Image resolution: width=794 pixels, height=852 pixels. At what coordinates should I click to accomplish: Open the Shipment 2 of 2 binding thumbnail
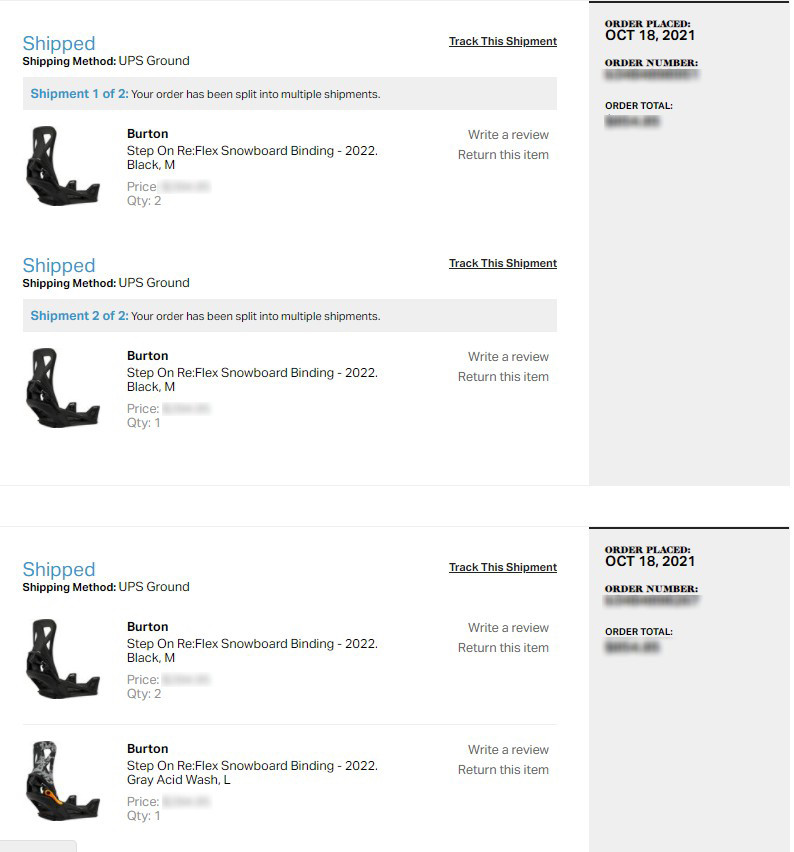(x=62, y=388)
